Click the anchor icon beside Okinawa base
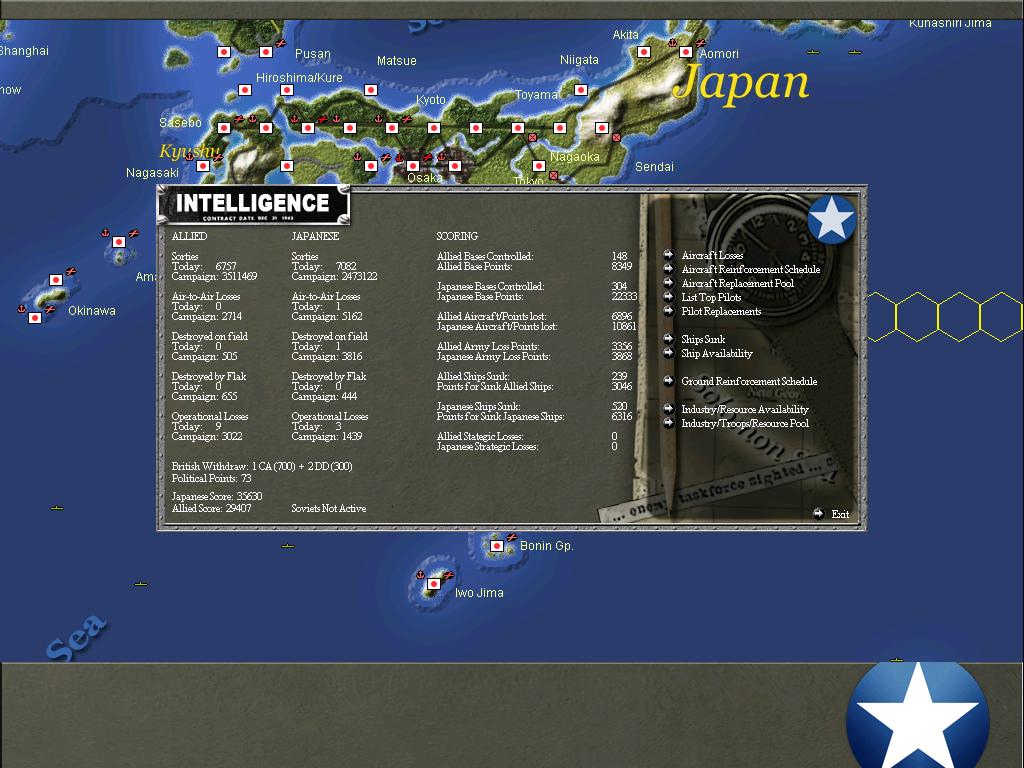 (21, 309)
